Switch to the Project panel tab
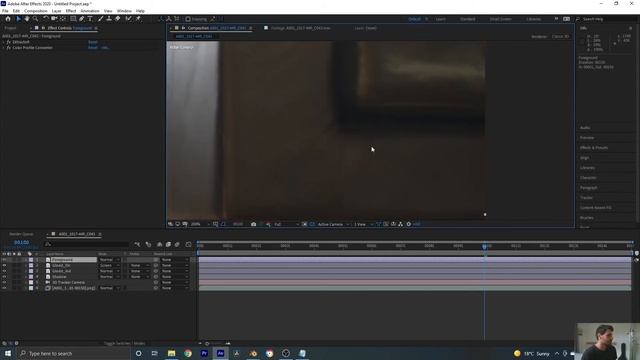Screen dimensions: 640x360 coord(10,28)
